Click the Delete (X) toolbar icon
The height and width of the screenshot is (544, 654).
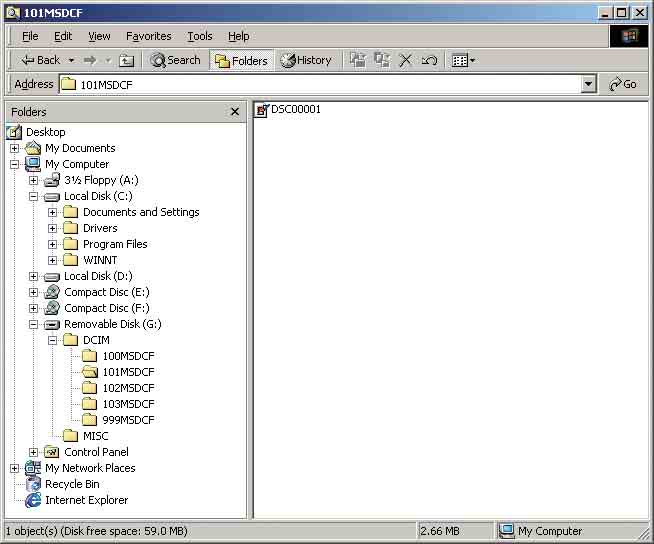click(x=405, y=60)
